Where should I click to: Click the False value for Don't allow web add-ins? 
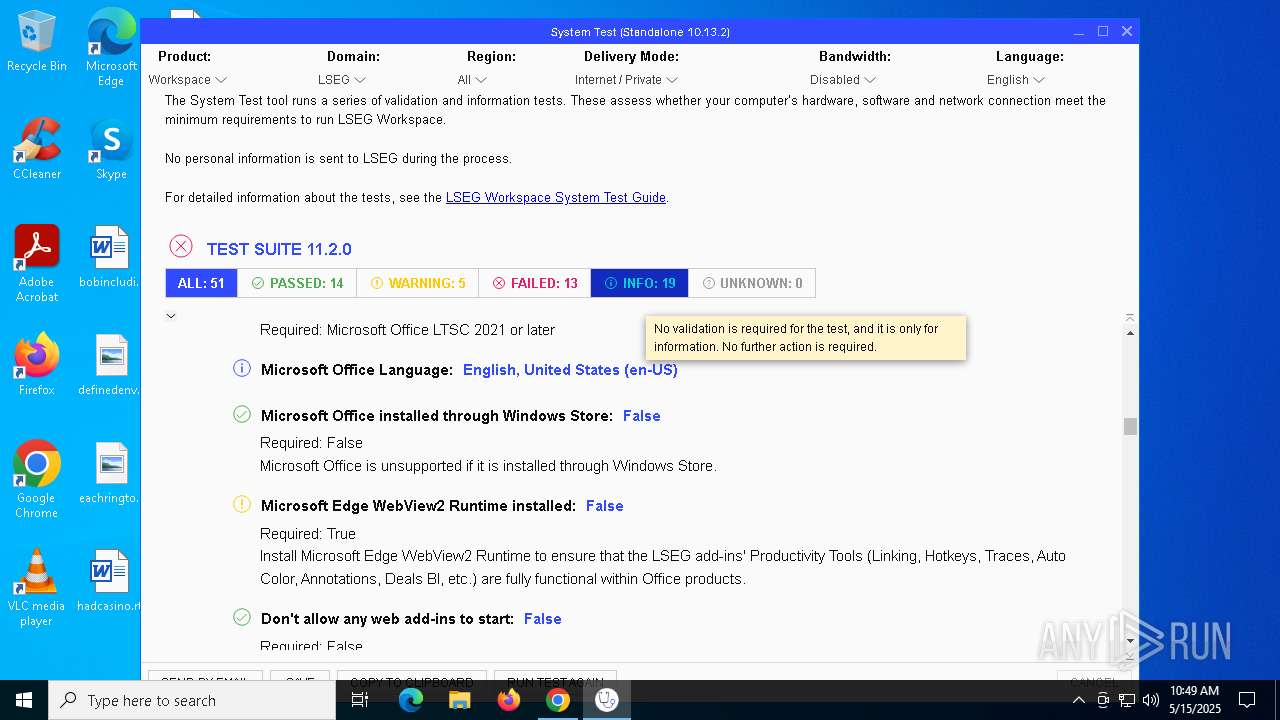543,619
